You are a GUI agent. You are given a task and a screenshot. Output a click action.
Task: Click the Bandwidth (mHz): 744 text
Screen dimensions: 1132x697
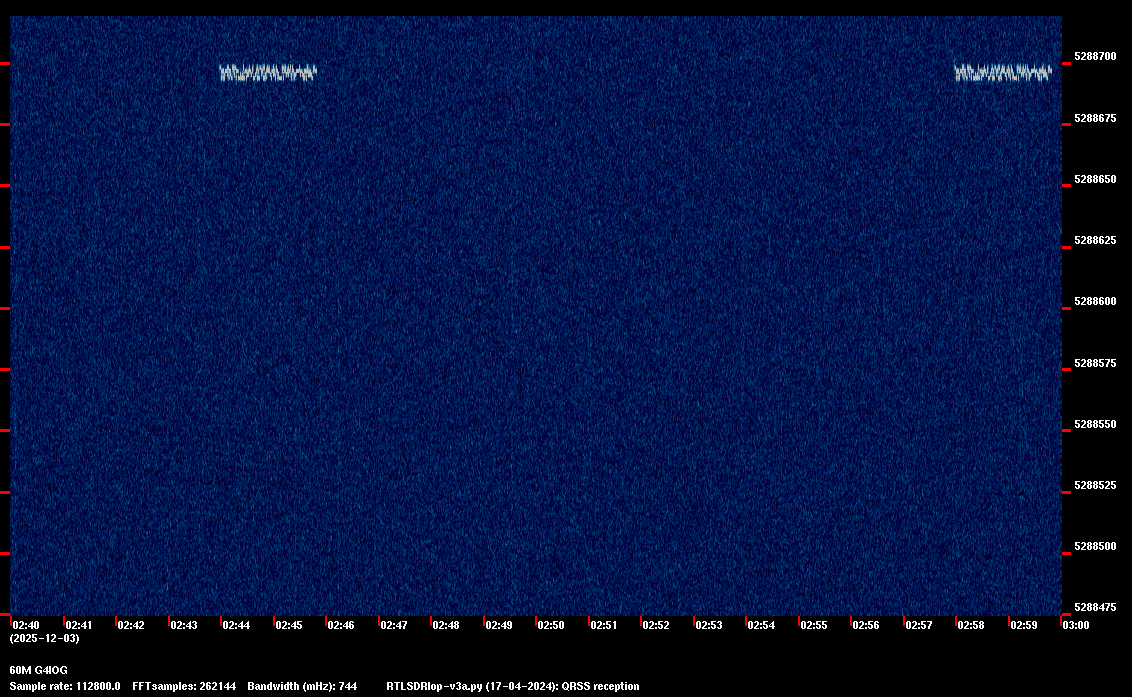(302, 686)
